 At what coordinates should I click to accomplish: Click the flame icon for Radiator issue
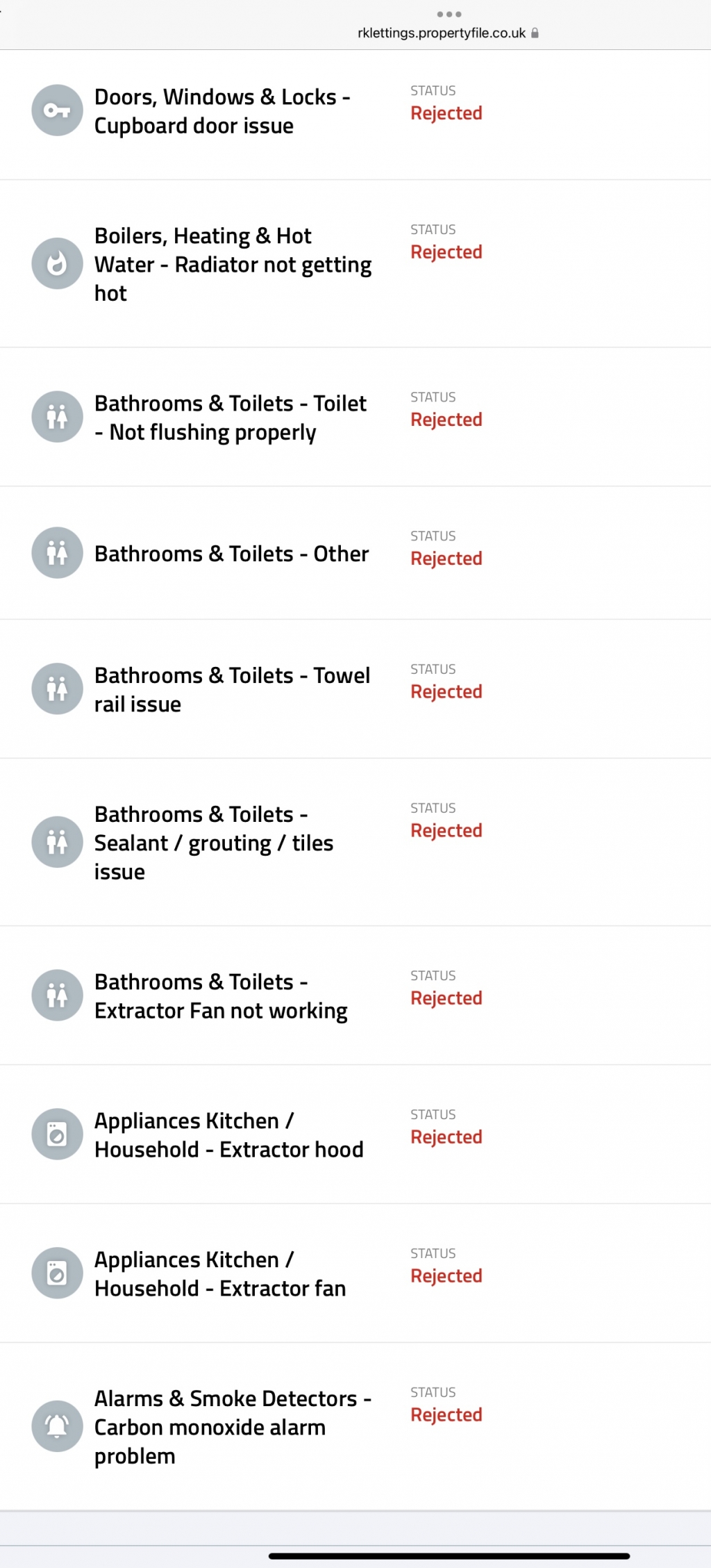click(57, 263)
